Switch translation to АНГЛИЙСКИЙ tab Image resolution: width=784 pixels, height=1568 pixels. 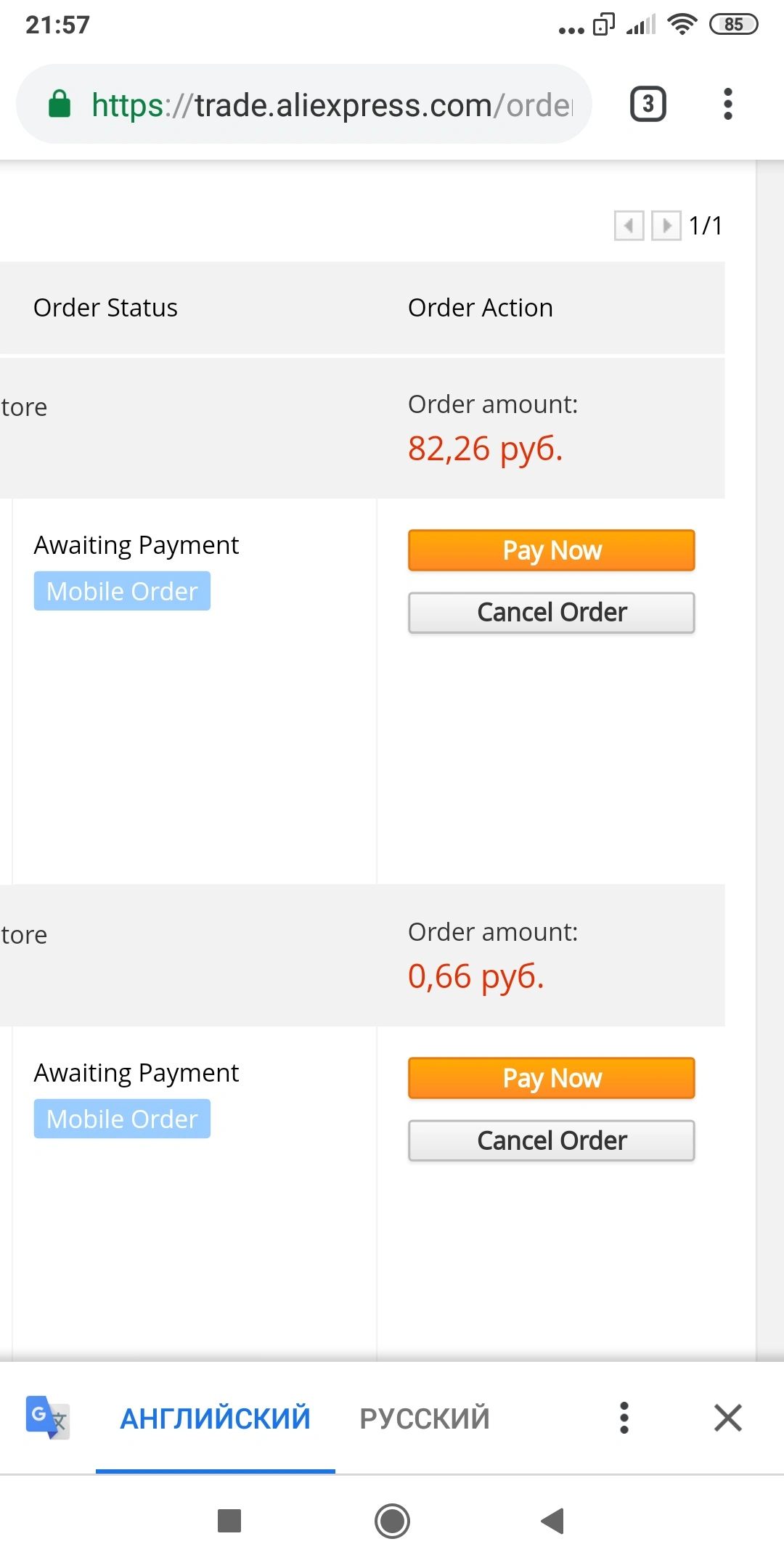coord(215,1418)
